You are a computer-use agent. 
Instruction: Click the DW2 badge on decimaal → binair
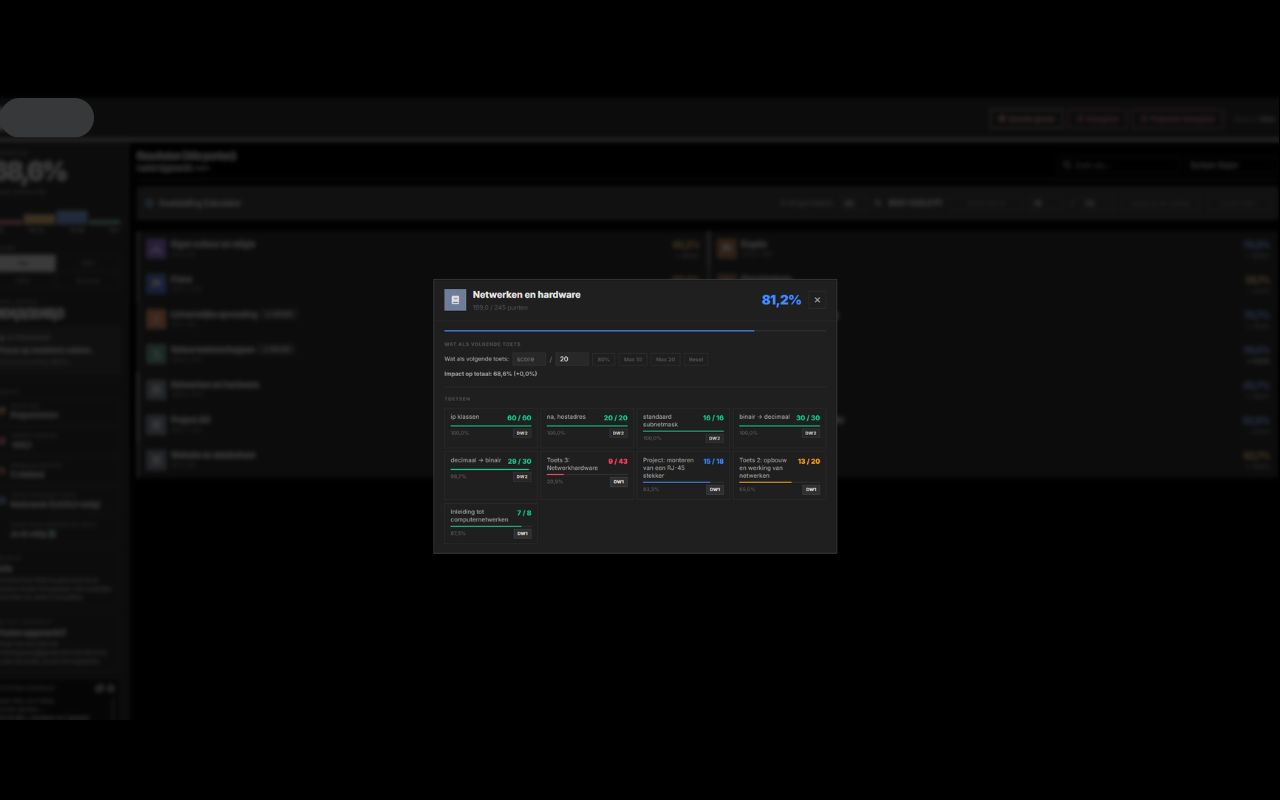tap(522, 477)
